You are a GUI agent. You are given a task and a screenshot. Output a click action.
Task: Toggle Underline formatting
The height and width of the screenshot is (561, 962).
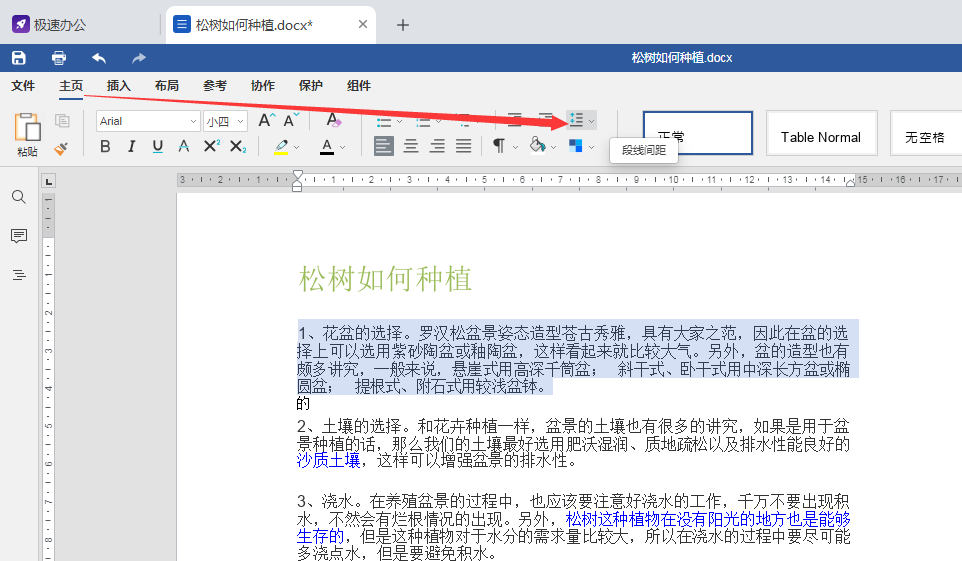pyautogui.click(x=158, y=147)
